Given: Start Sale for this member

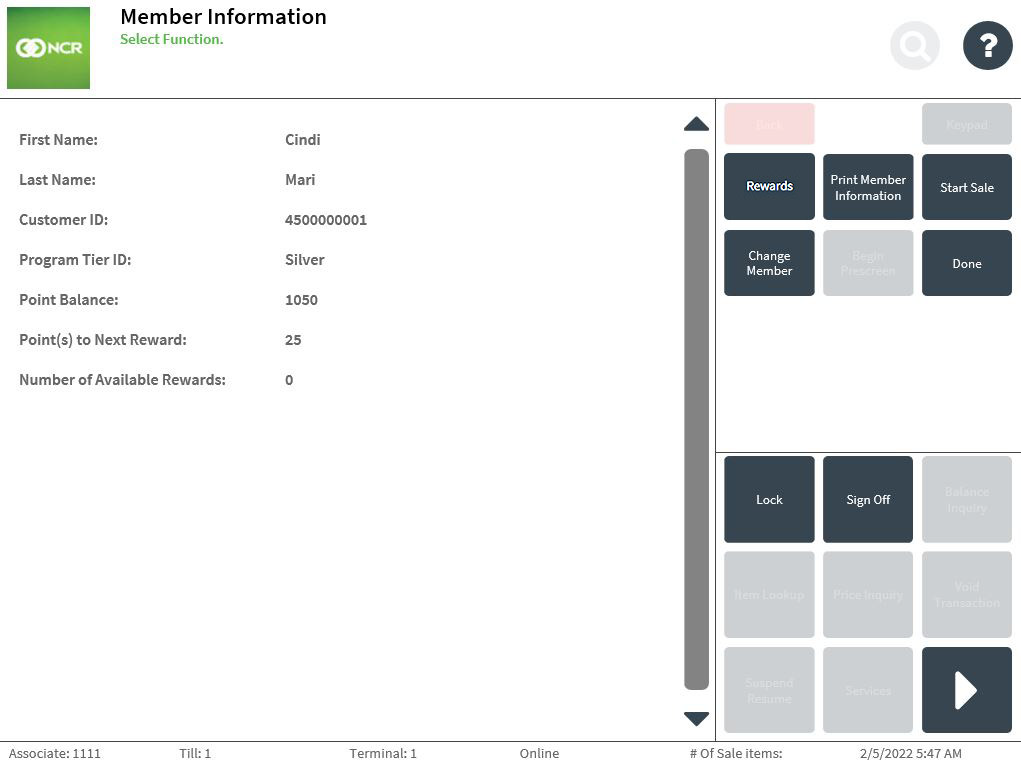Looking at the screenshot, I should [966, 187].
